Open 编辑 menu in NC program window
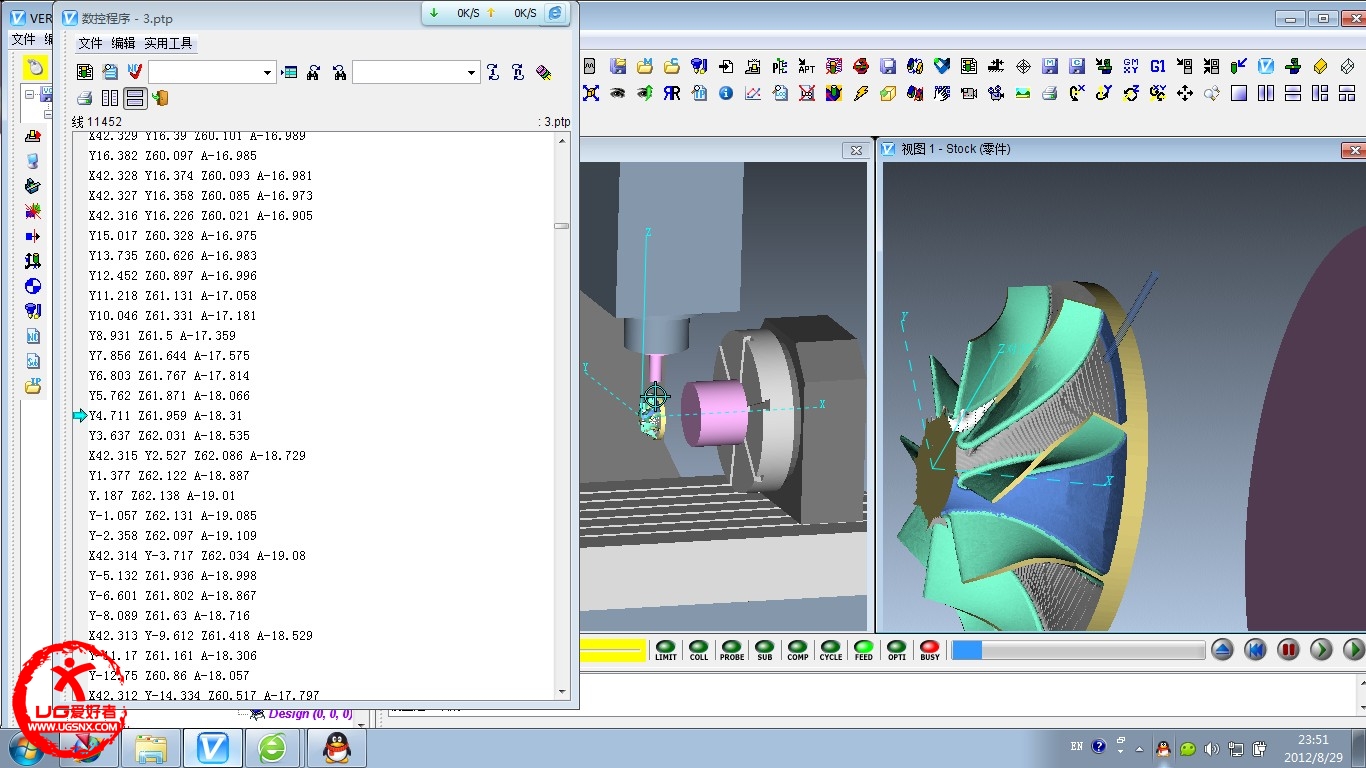The width and height of the screenshot is (1366, 768). 123,43
